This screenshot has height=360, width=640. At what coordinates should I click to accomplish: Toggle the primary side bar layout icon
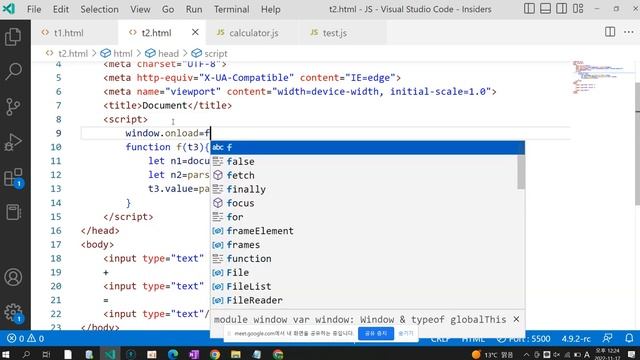click(x=529, y=9)
